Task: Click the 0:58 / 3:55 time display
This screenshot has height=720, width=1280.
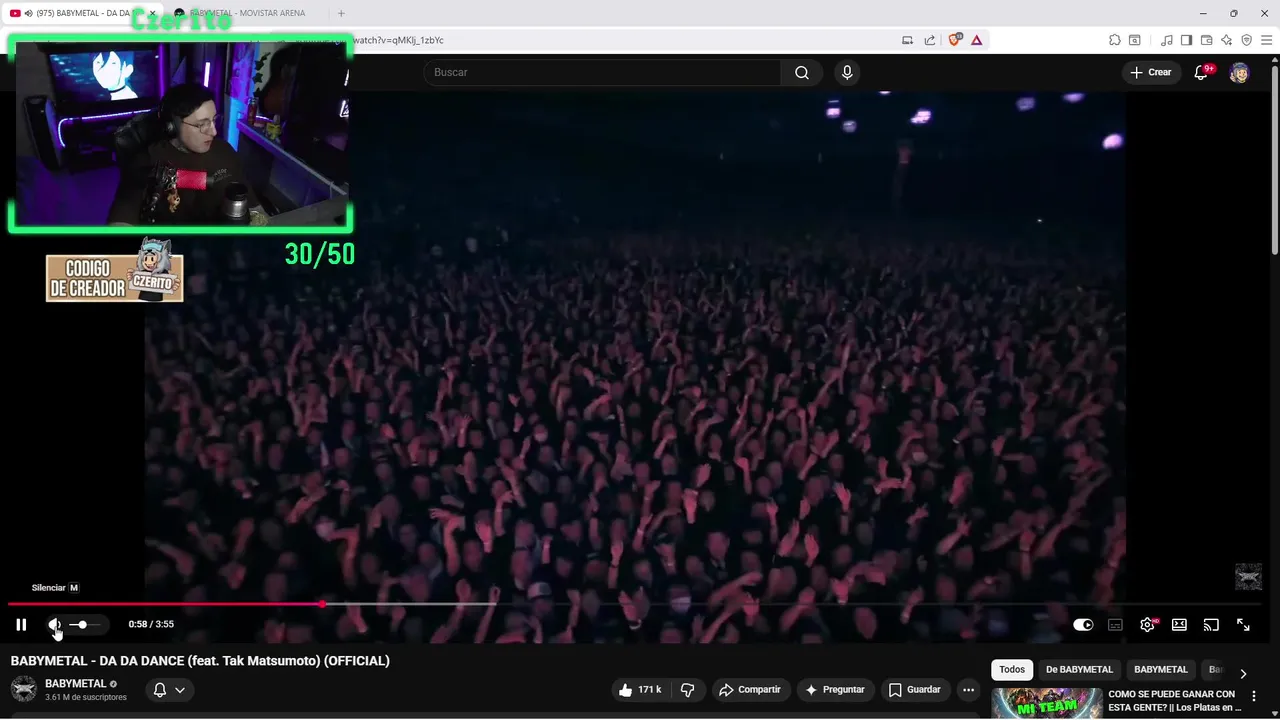Action: click(151, 625)
